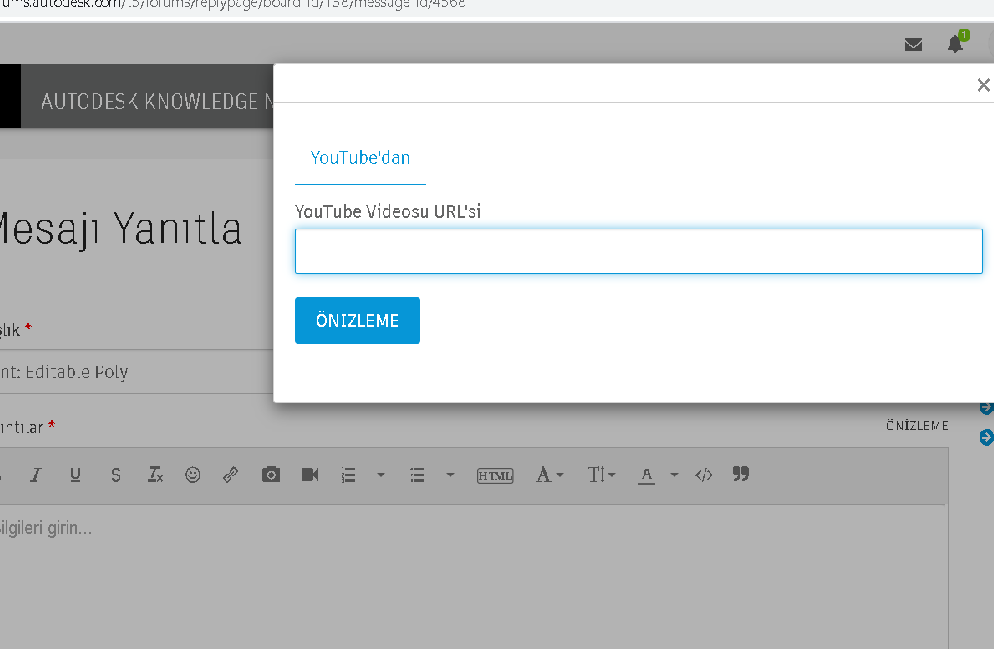Click the subject field containing Editable Poly

coord(136,371)
